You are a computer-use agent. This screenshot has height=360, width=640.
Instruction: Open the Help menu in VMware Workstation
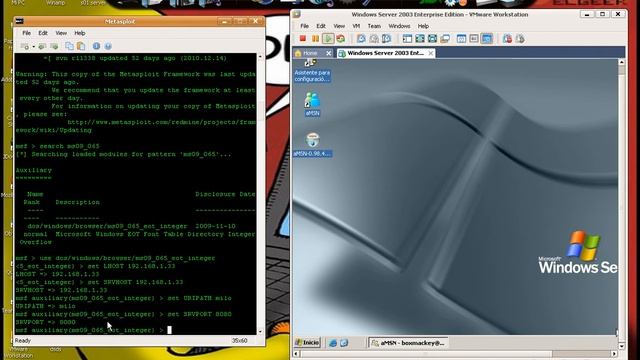coord(423,26)
